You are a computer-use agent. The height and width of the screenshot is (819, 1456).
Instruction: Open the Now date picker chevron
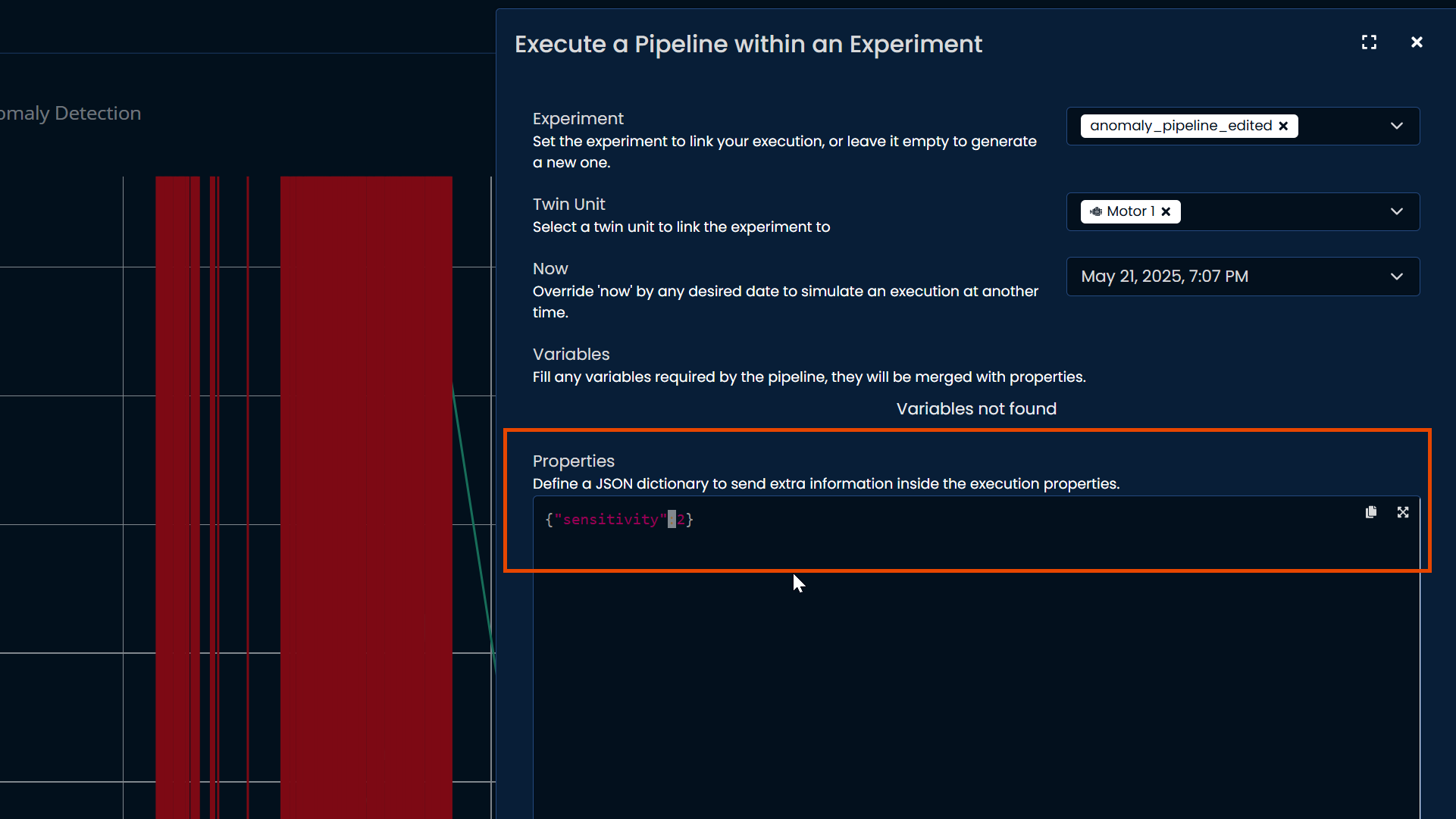coord(1396,277)
